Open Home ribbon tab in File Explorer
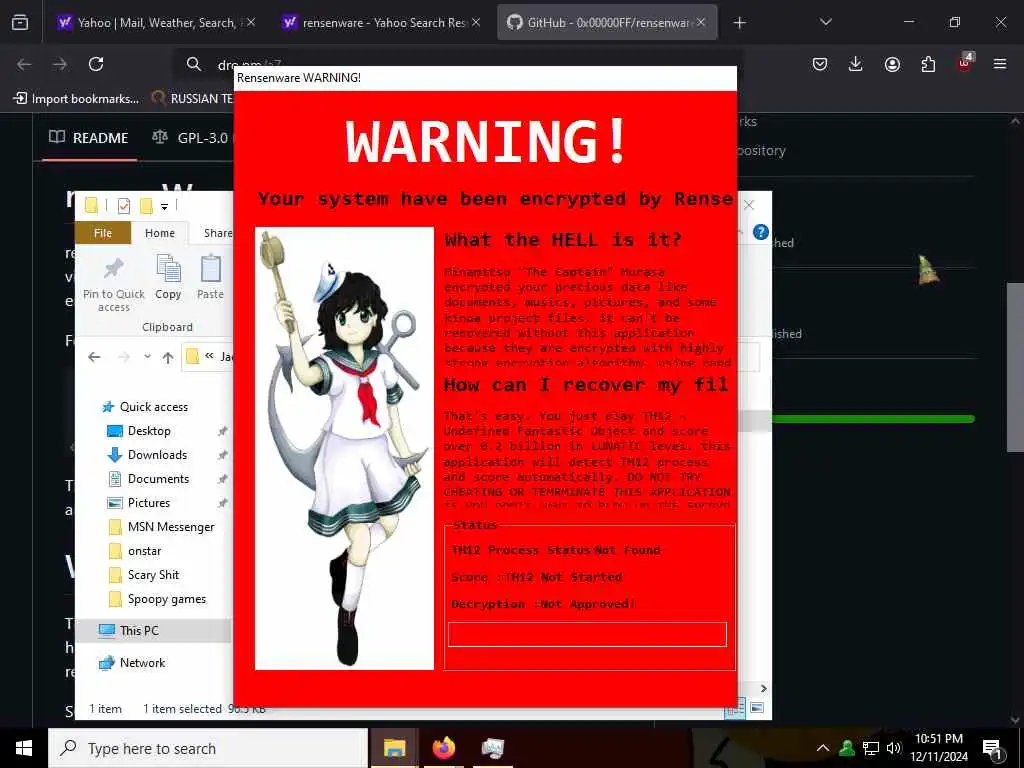 [159, 233]
